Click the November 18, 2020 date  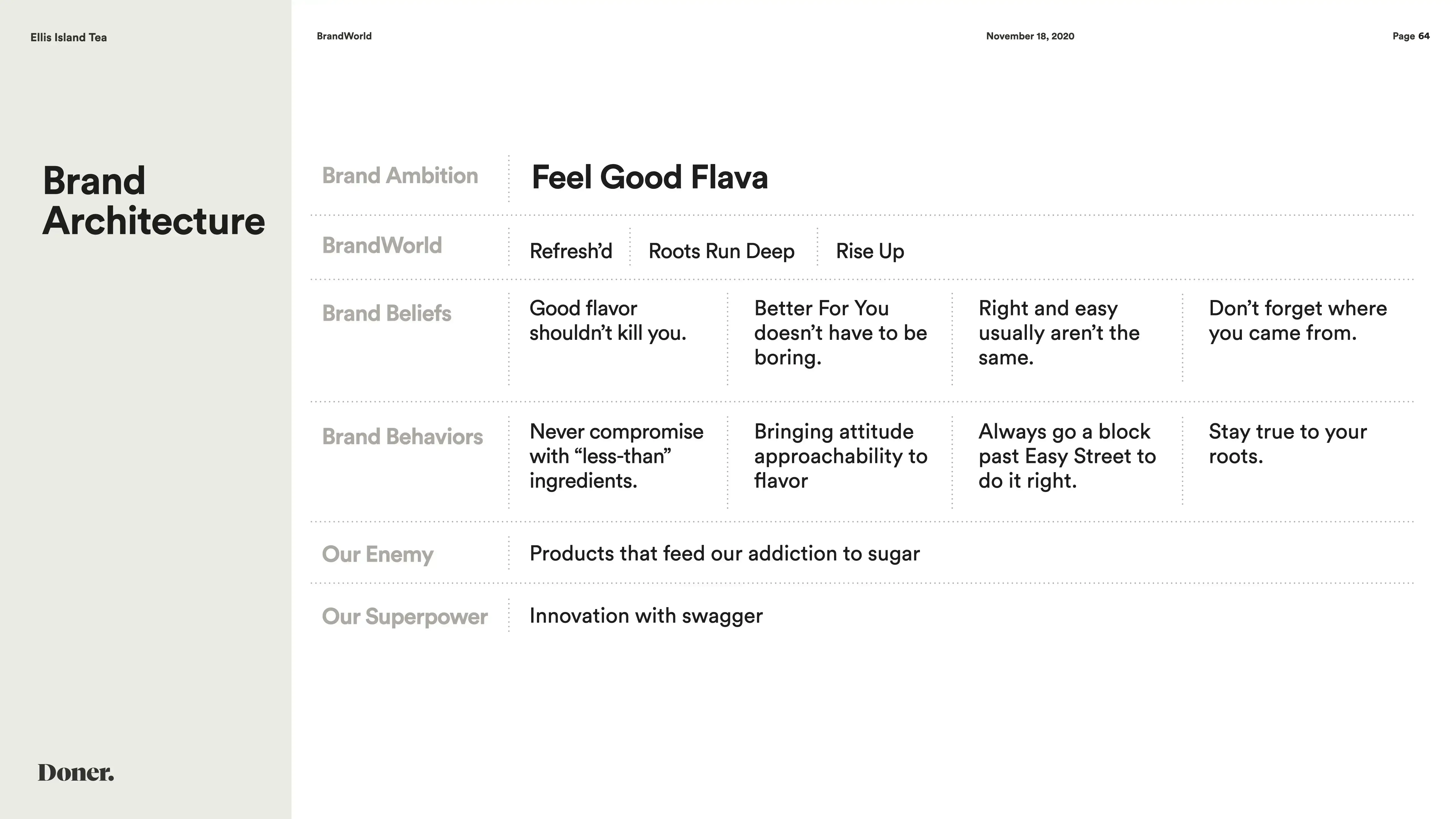[1030, 36]
